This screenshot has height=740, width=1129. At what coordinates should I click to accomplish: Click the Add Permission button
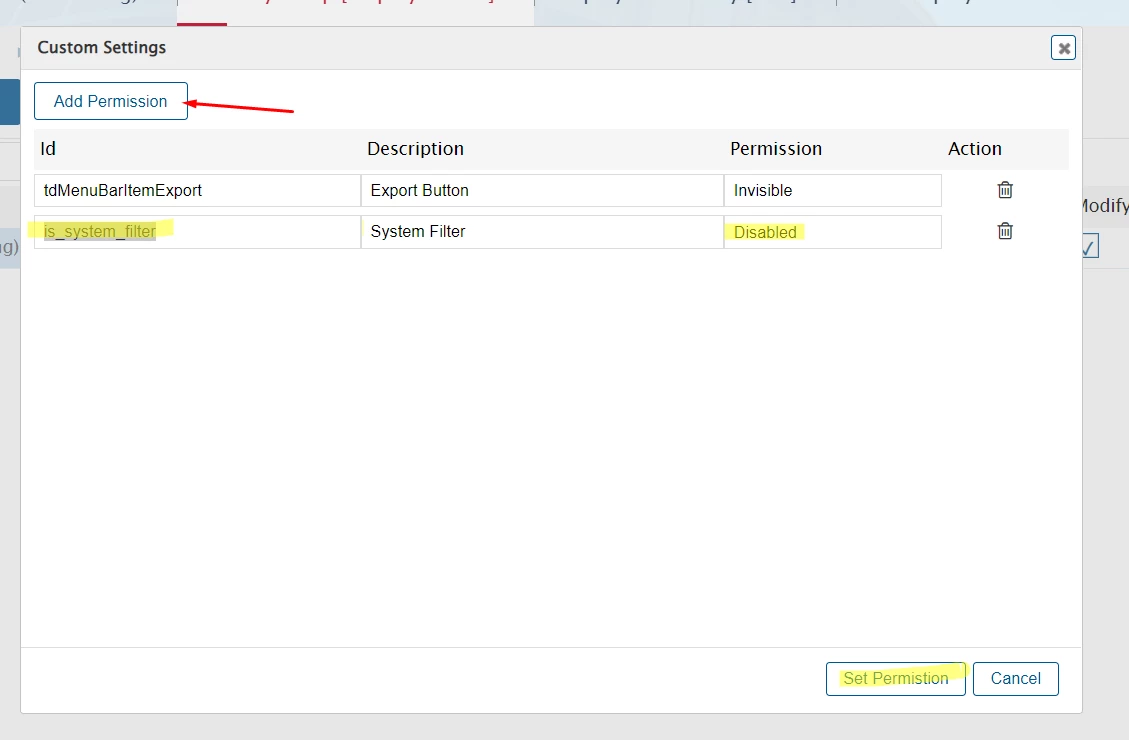pos(111,101)
